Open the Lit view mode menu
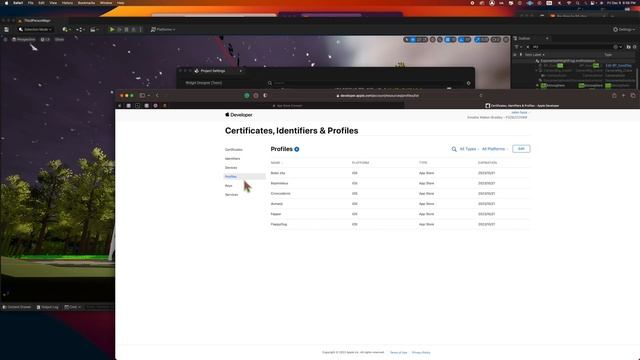 tap(45, 40)
